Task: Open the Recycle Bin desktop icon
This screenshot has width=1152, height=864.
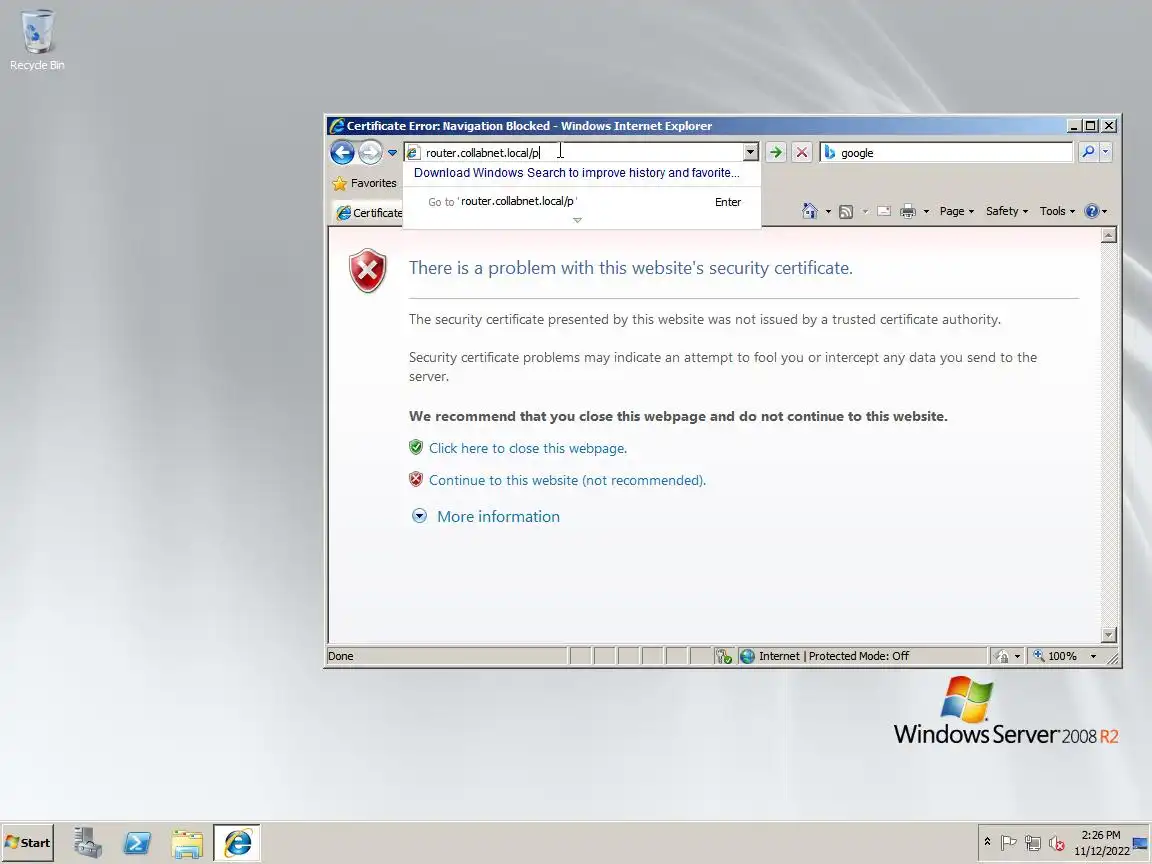Action: 37,40
